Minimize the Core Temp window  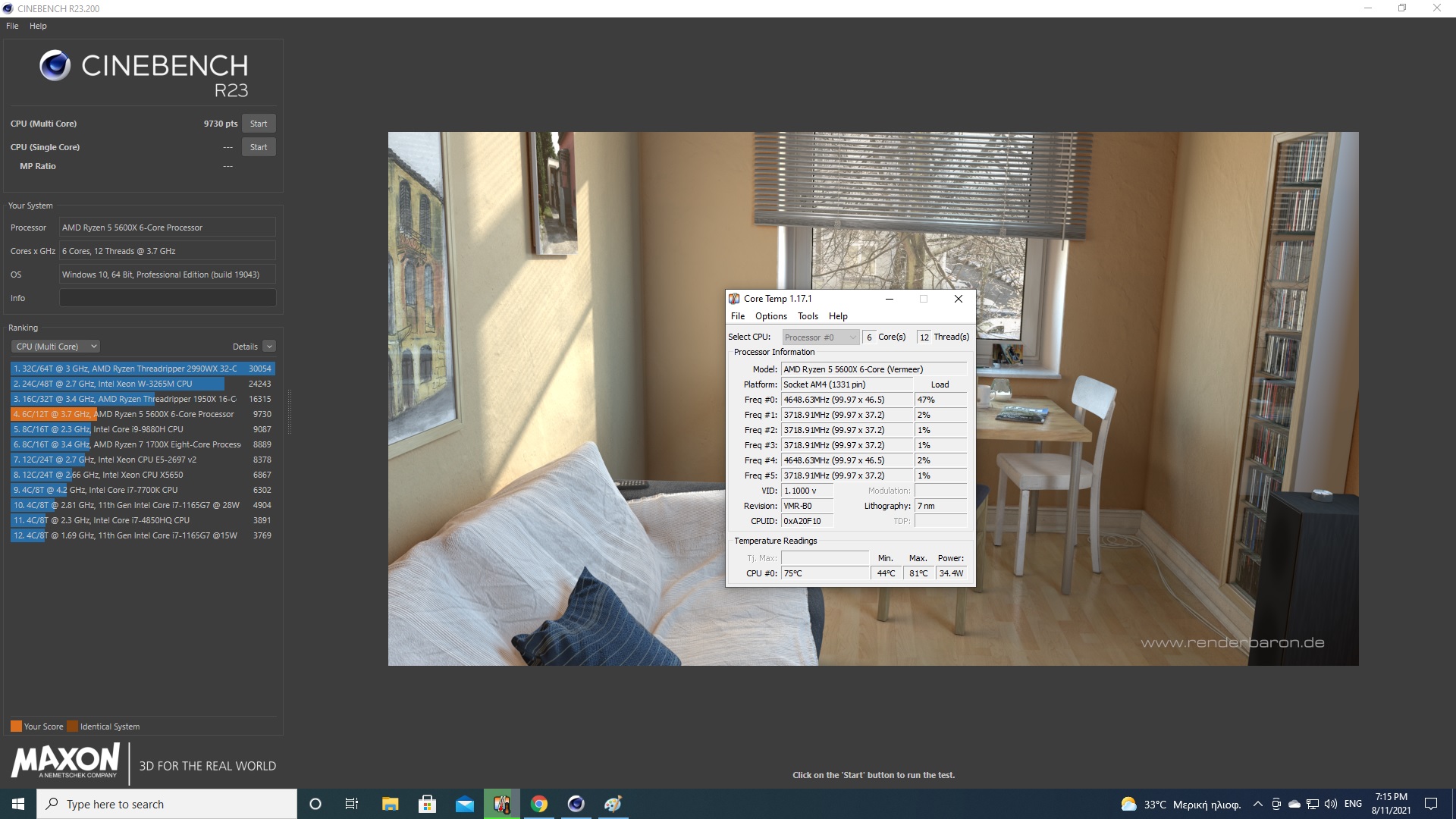[889, 299]
